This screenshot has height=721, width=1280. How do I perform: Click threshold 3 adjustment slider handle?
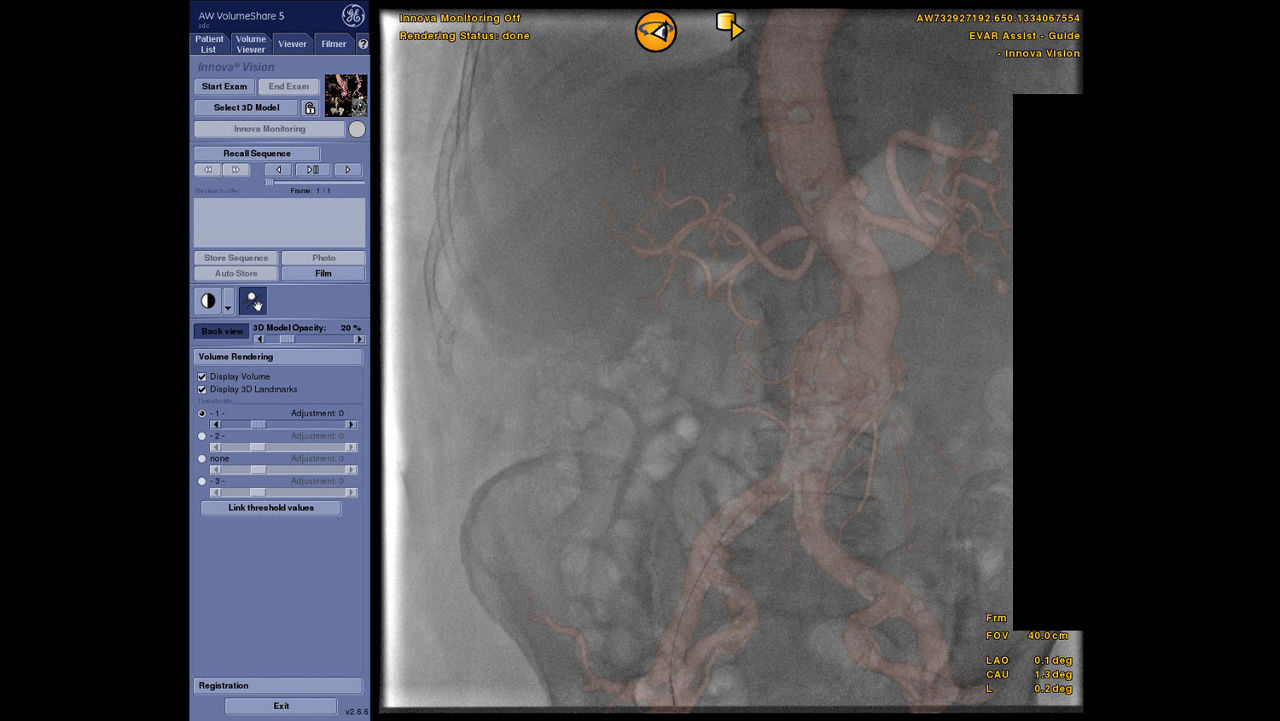pyautogui.click(x=258, y=492)
